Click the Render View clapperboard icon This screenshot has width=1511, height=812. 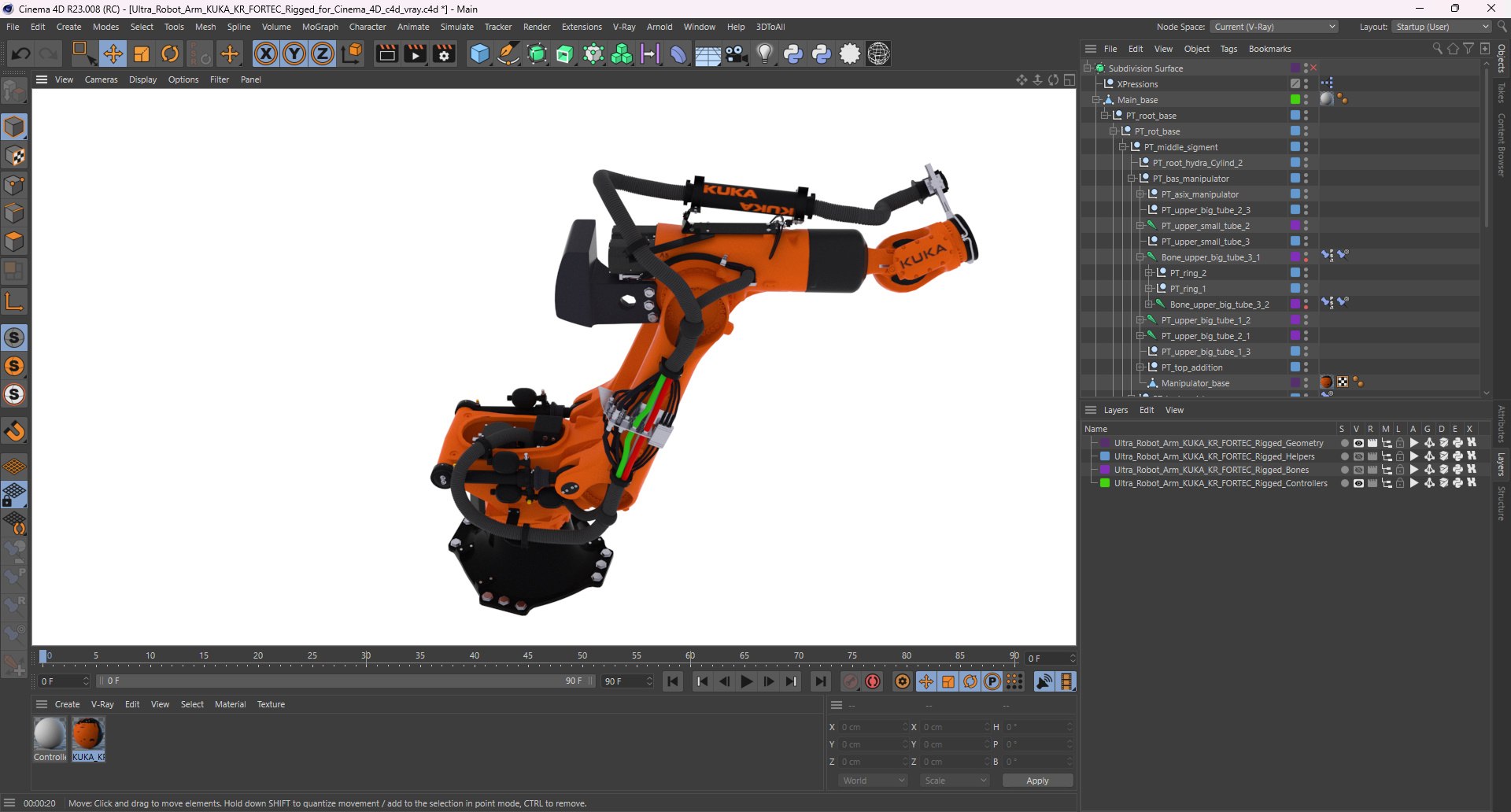386,54
